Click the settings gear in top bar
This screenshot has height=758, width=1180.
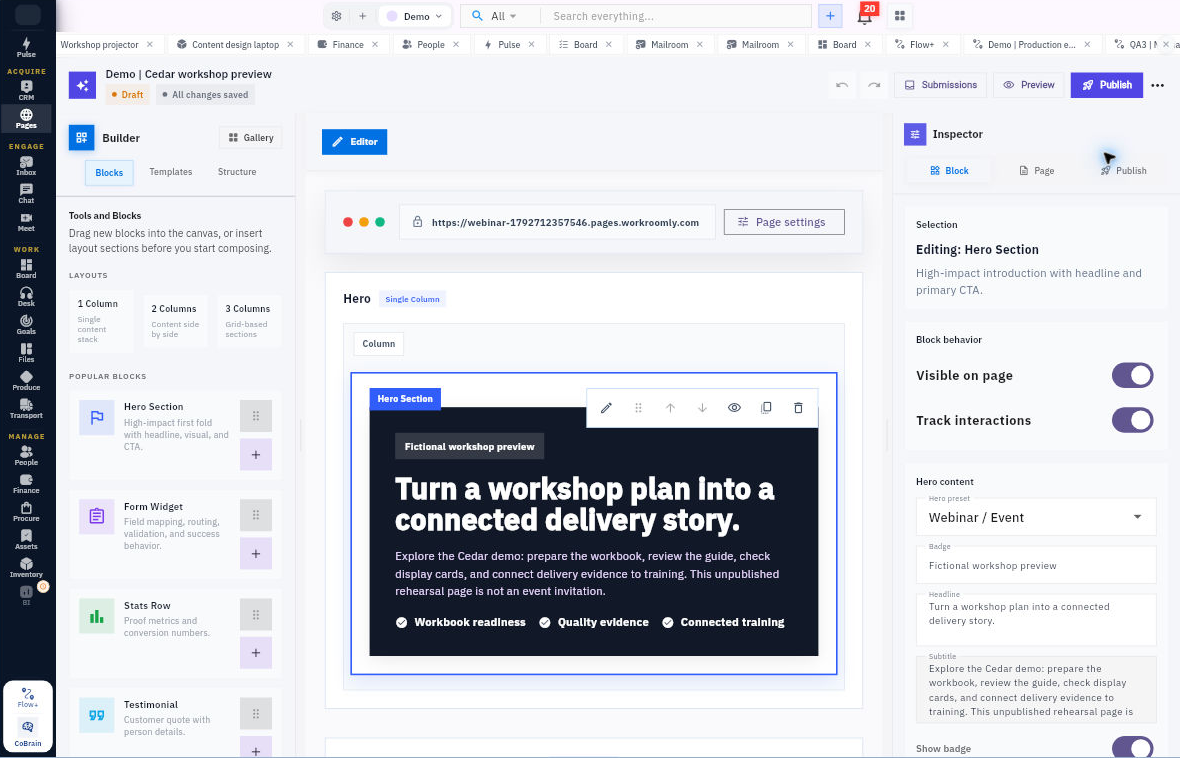tap(336, 16)
